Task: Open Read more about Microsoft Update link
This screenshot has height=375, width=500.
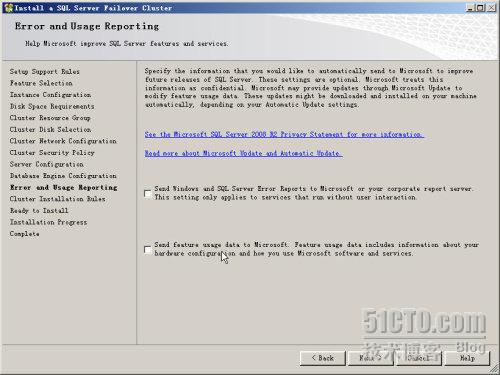Action: 243,153
